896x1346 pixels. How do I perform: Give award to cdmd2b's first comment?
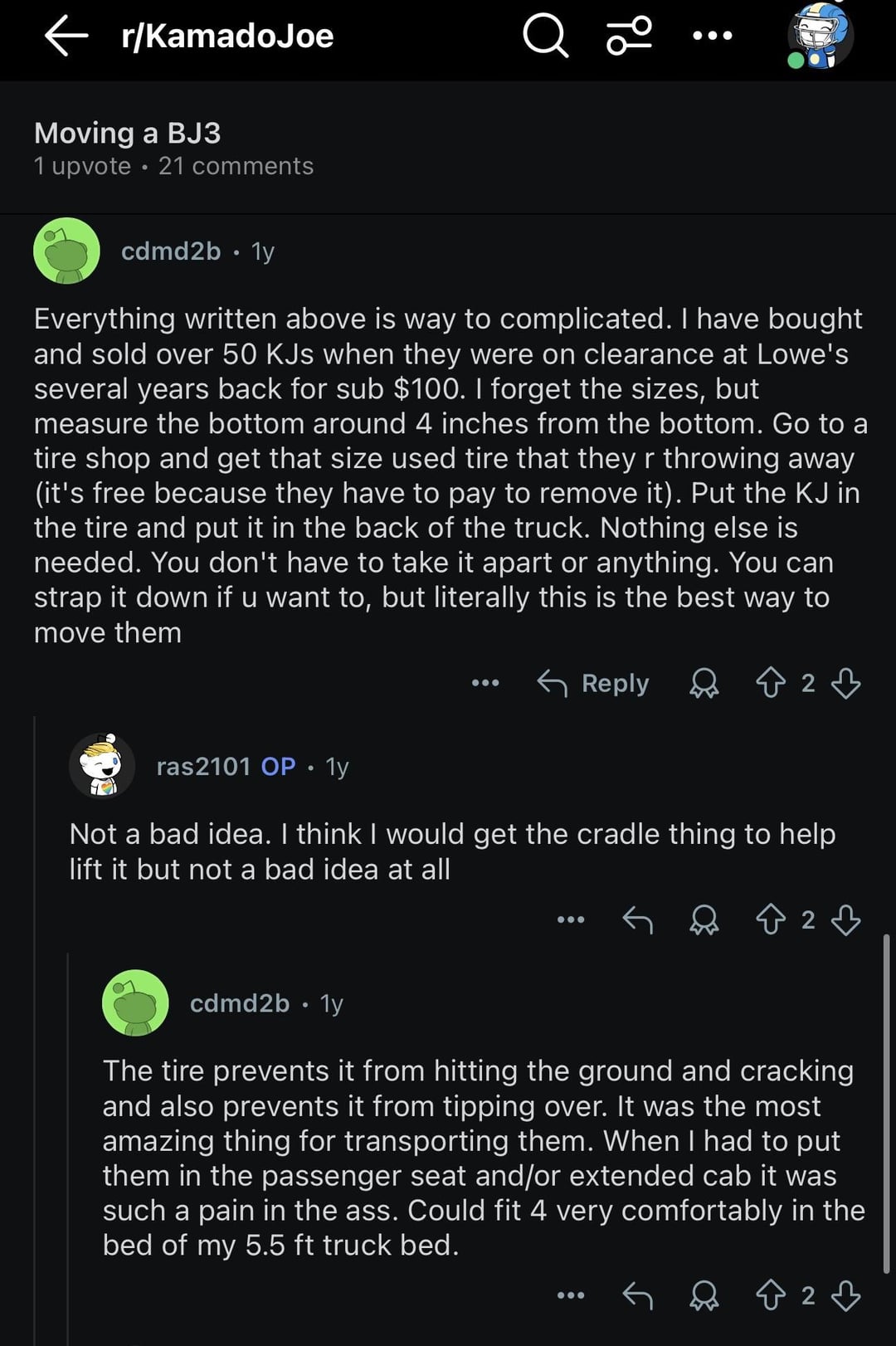[704, 683]
